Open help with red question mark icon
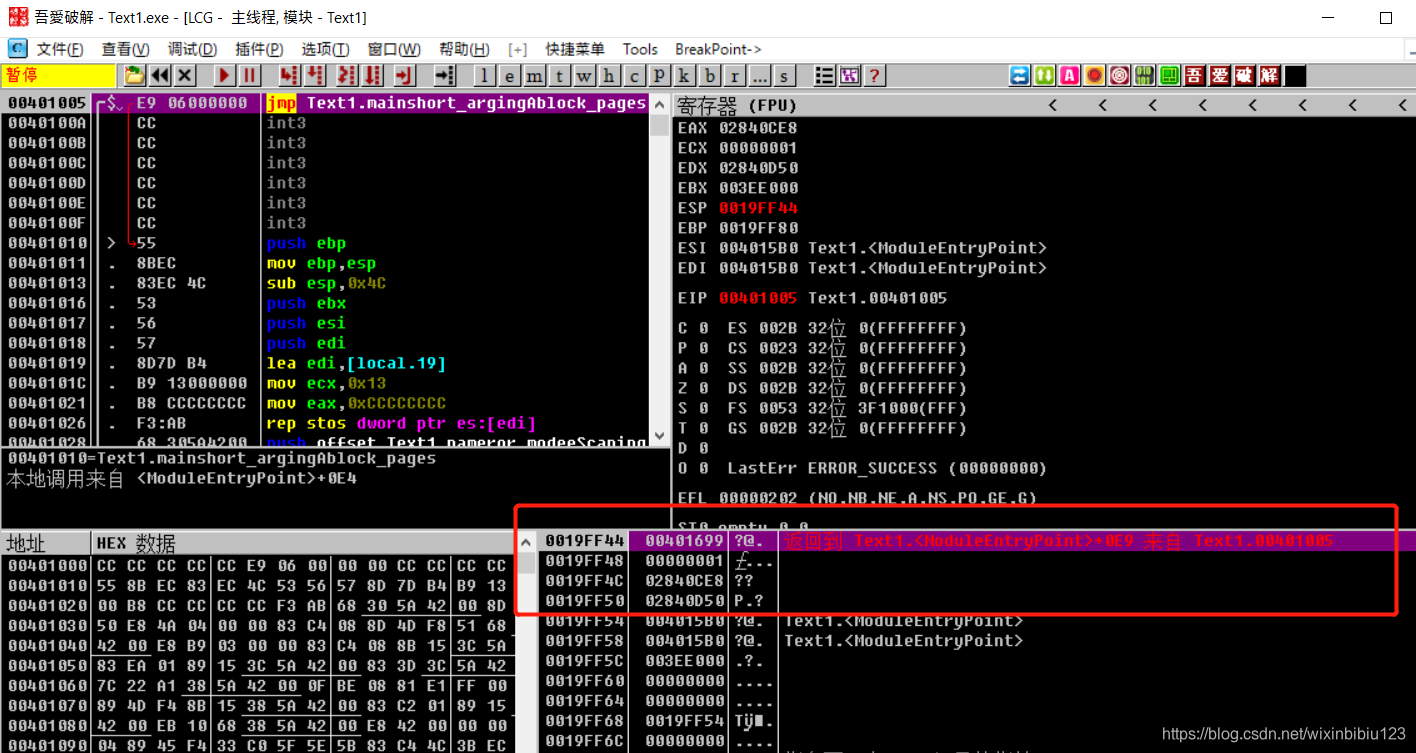 click(875, 76)
